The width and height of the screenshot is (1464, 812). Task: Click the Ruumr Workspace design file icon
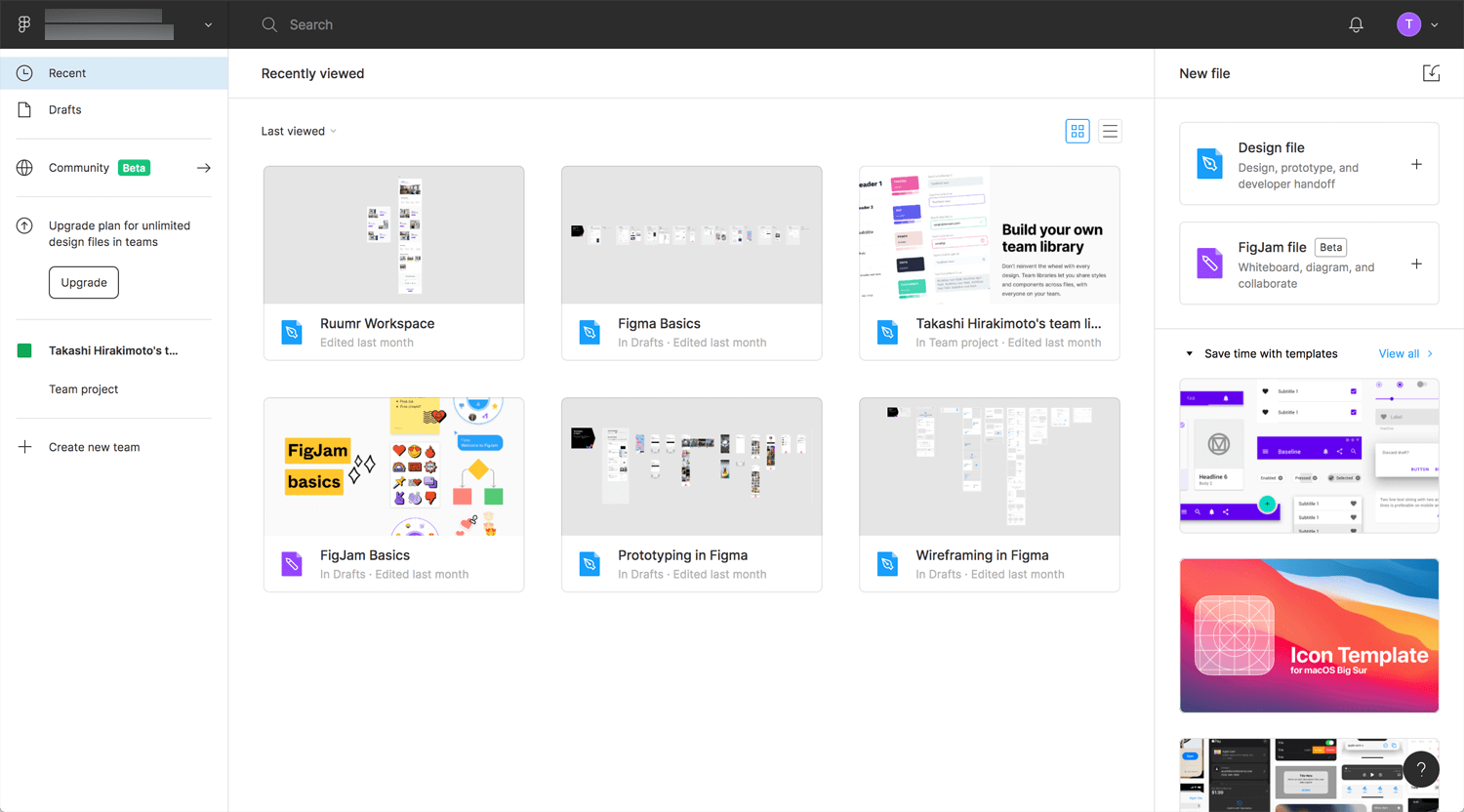[x=292, y=332]
